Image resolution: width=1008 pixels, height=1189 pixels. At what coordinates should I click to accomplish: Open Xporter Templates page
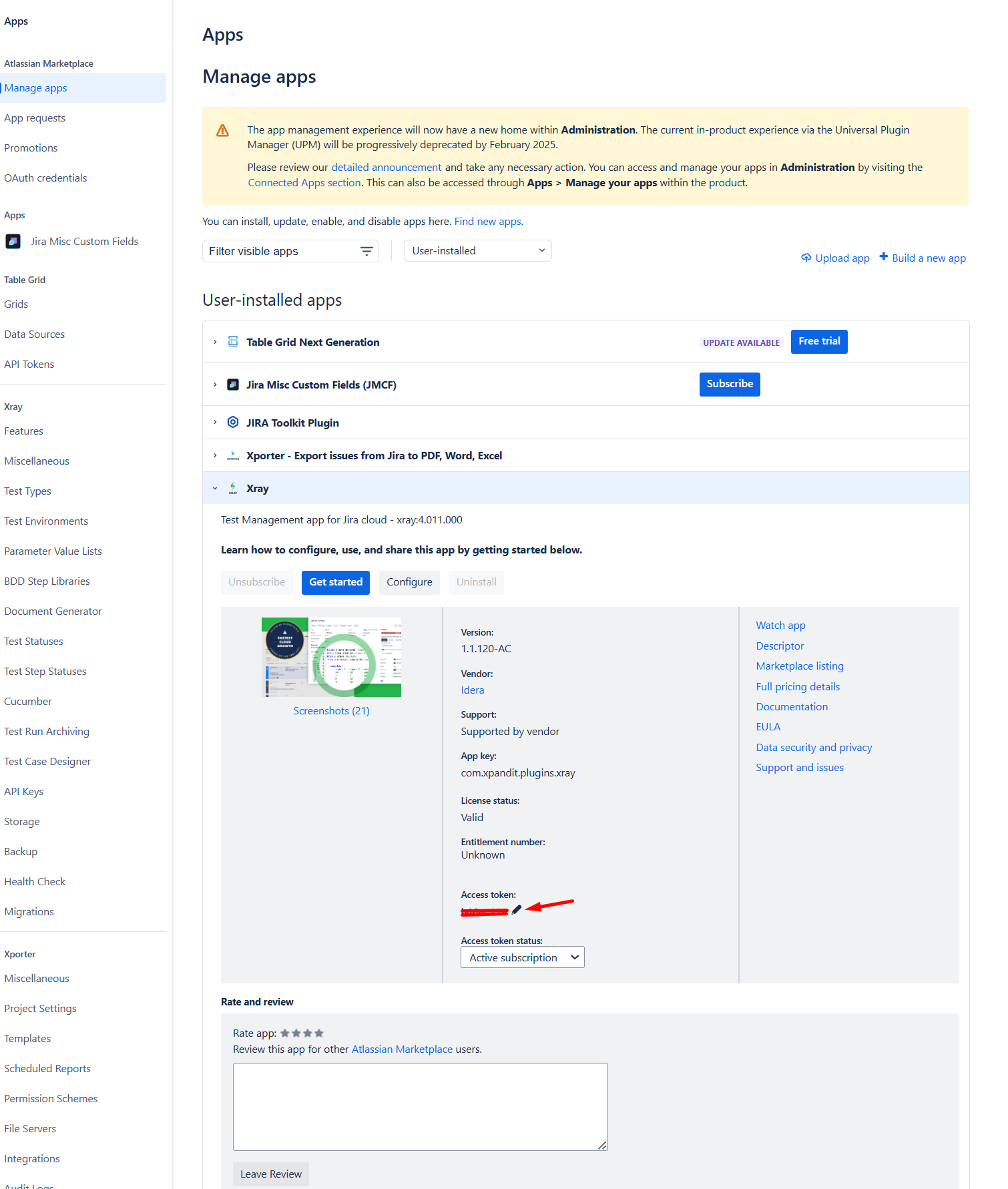point(27,1038)
